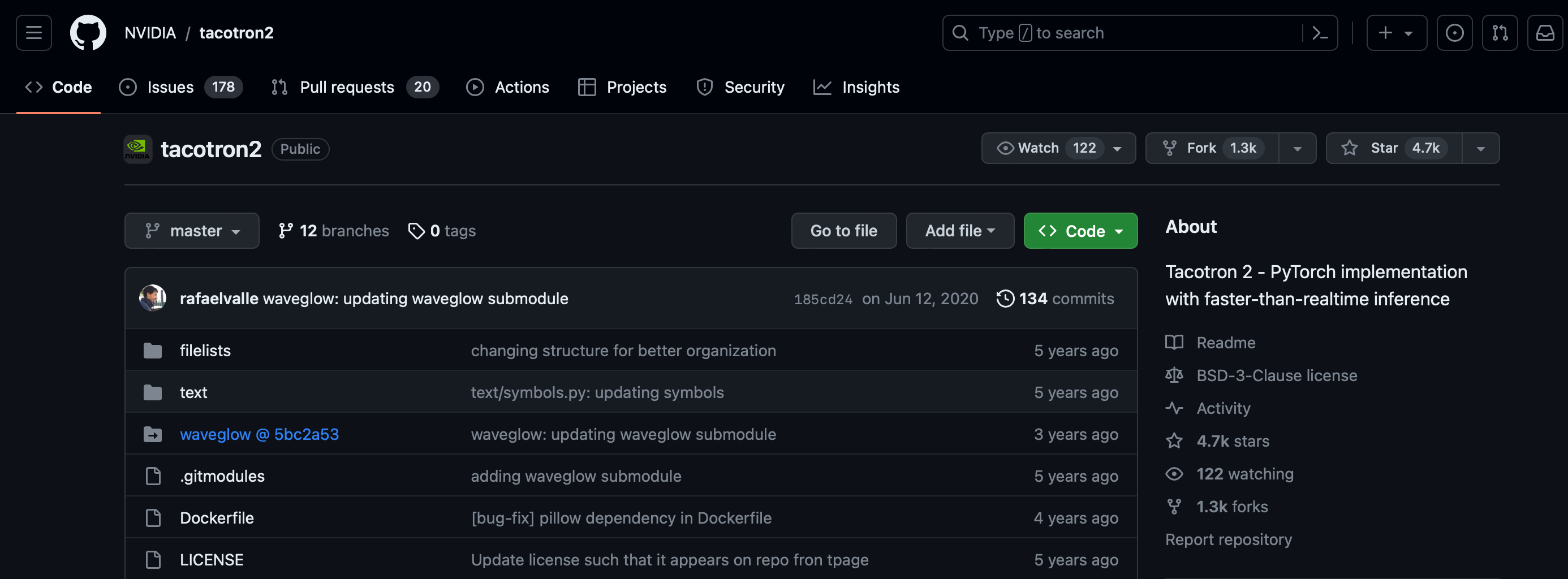The height and width of the screenshot is (579, 1568).
Task: Click the tag icon next to 0 tags
Action: [x=416, y=231]
